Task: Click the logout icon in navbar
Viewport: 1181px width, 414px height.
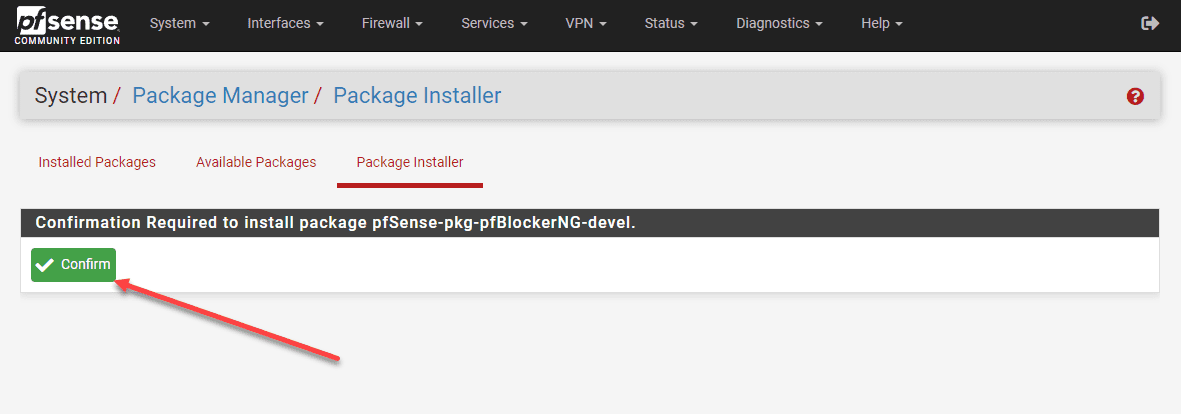Action: pos(1150,24)
